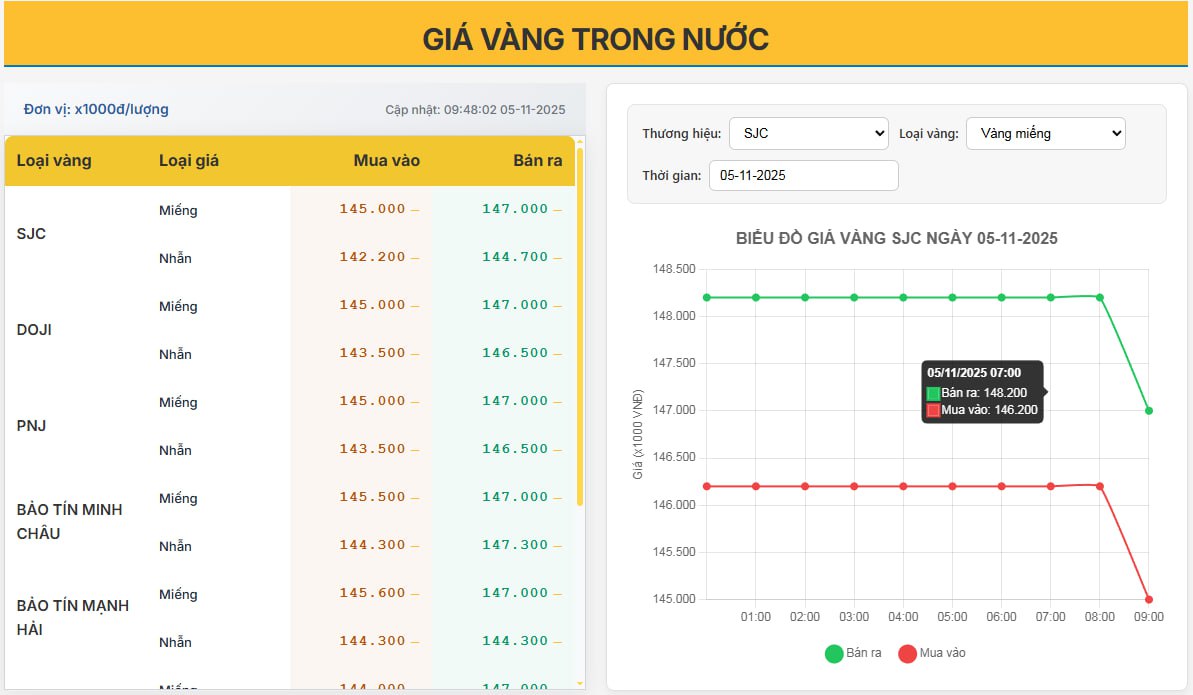The image size is (1193, 695).
Task: Click SJC Miếng buy price 145.000
Action: click(x=372, y=209)
